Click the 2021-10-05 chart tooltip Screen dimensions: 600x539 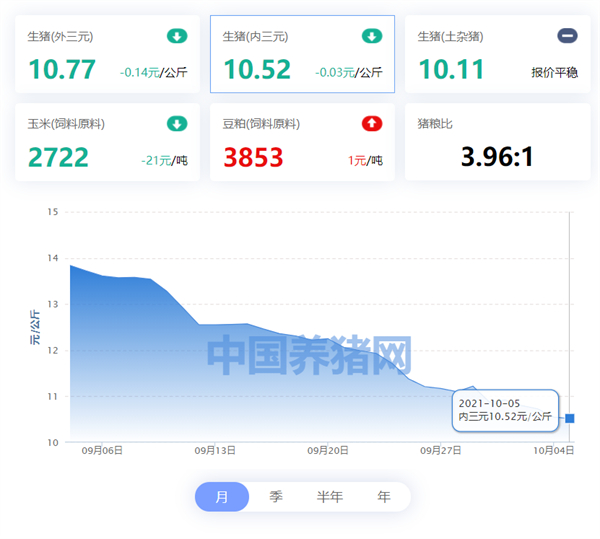pyautogui.click(x=505, y=410)
